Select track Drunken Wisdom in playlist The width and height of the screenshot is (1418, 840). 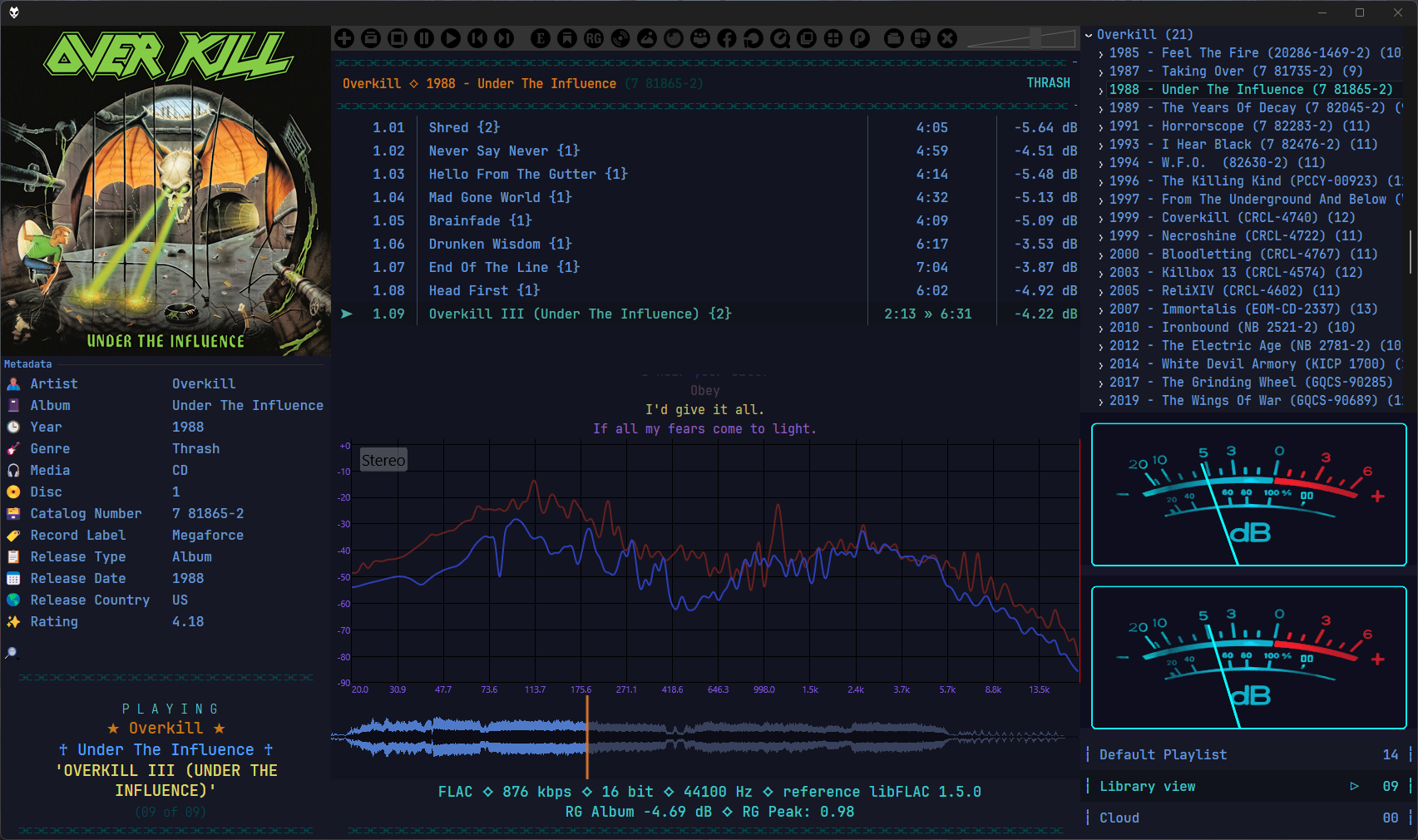click(x=484, y=244)
